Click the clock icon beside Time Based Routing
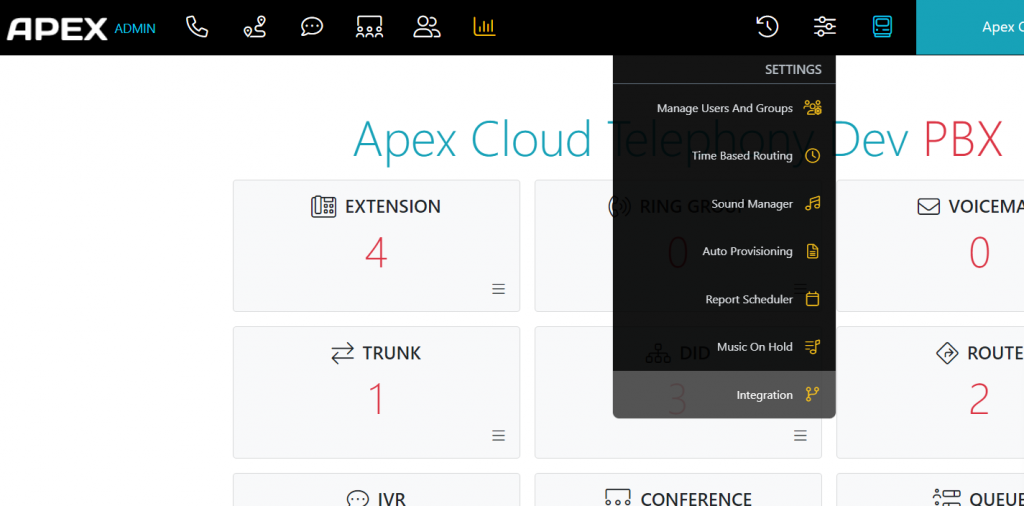 click(x=812, y=155)
